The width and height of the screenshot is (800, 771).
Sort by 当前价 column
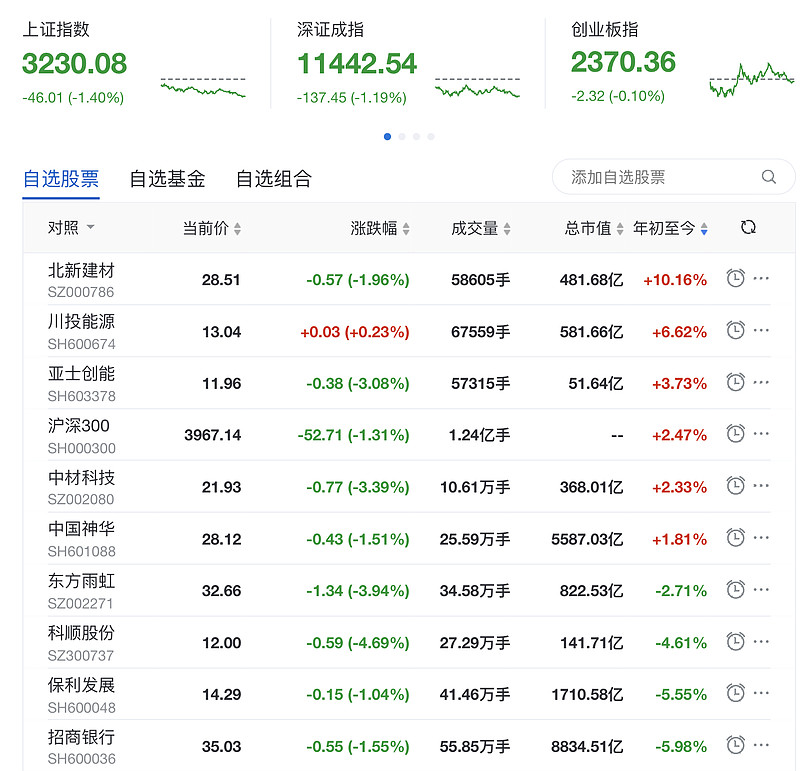coord(212,228)
